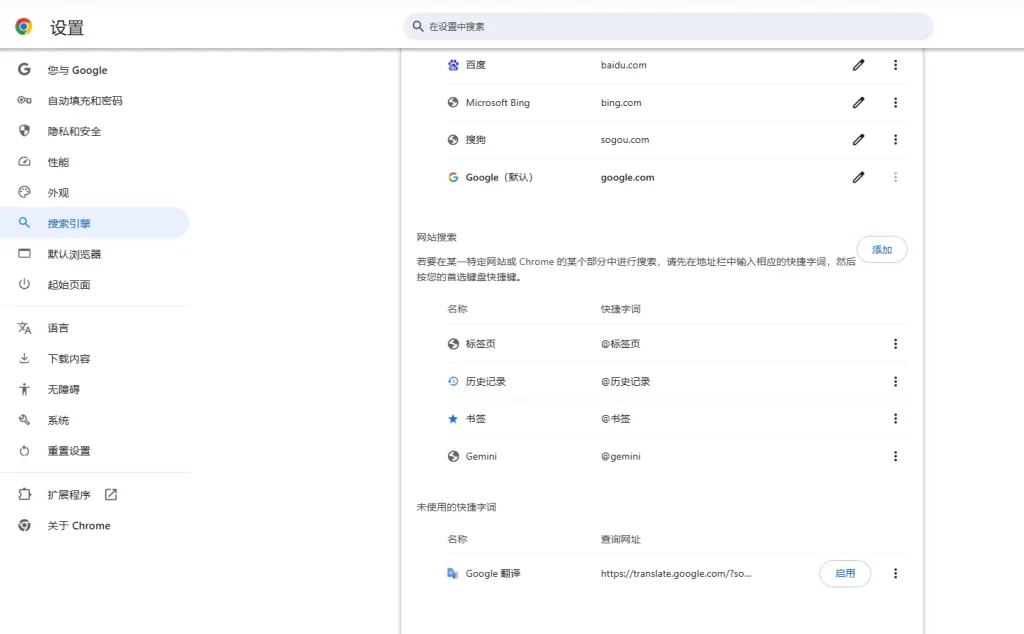Add a new site search with 添加
This screenshot has height=634, width=1024.
882,249
